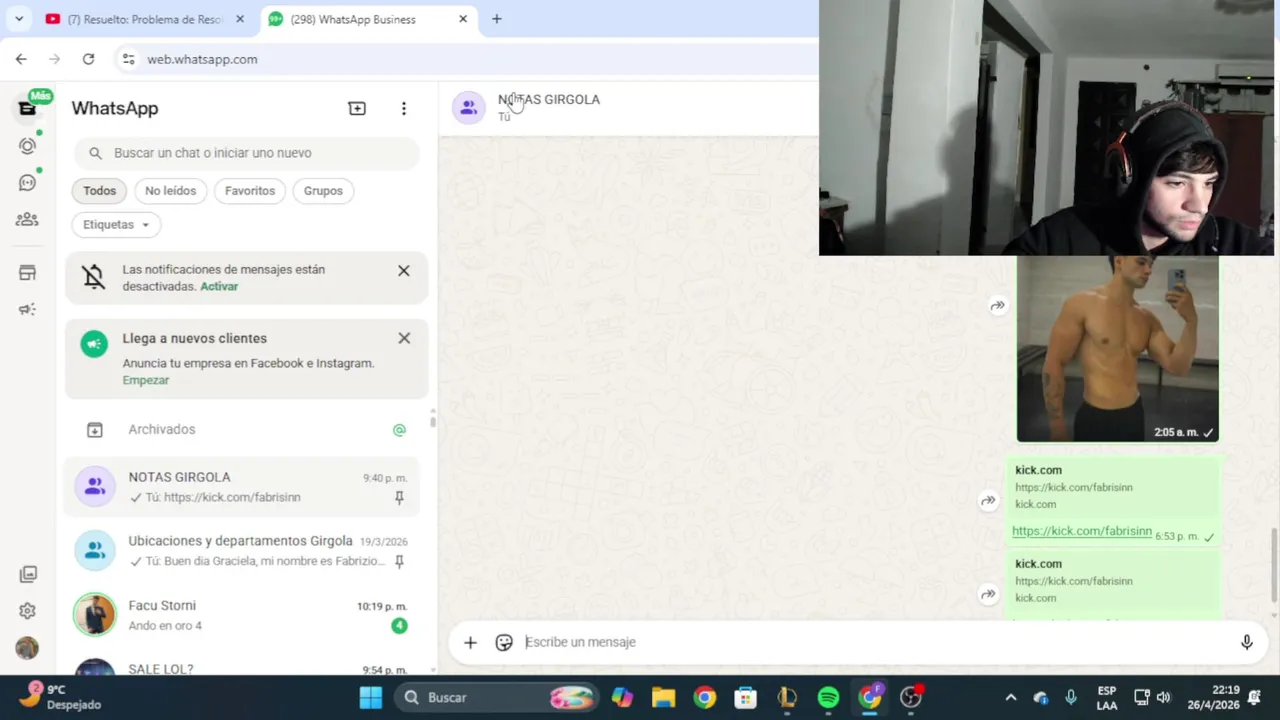Image resolution: width=1280 pixels, height=720 pixels.
Task: Click the chat conversation scrollbar
Action: pyautogui.click(x=1274, y=565)
